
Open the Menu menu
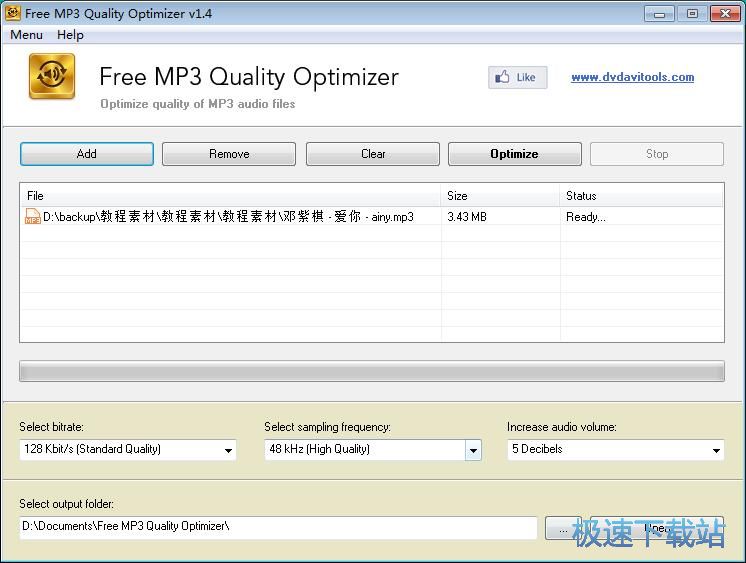(26, 35)
